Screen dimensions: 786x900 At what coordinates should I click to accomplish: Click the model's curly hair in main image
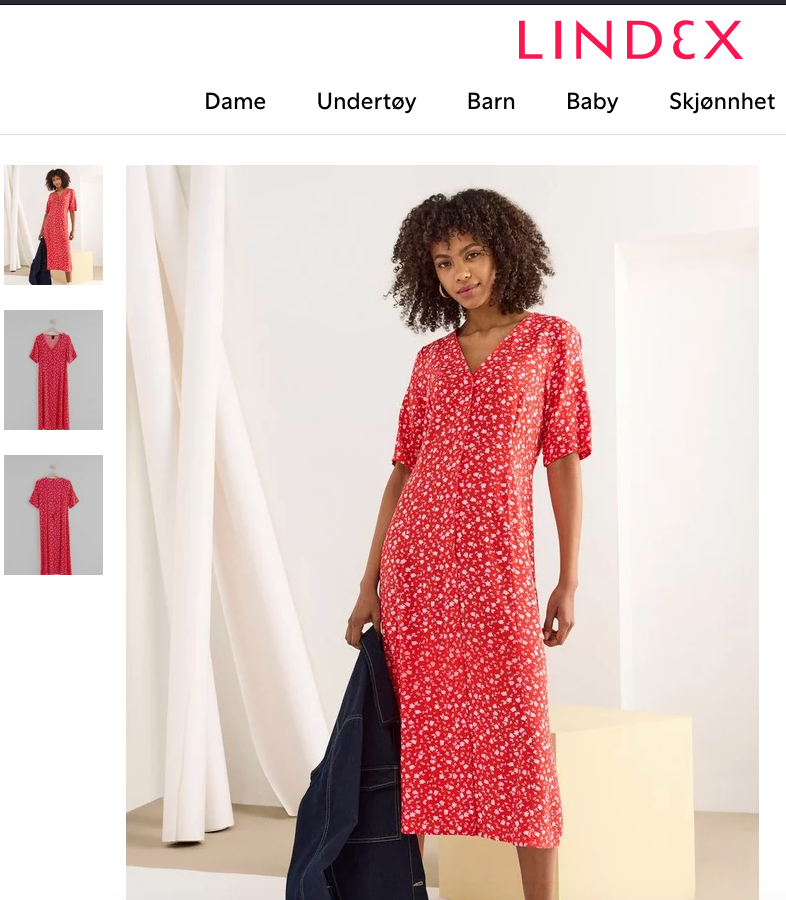(471, 241)
